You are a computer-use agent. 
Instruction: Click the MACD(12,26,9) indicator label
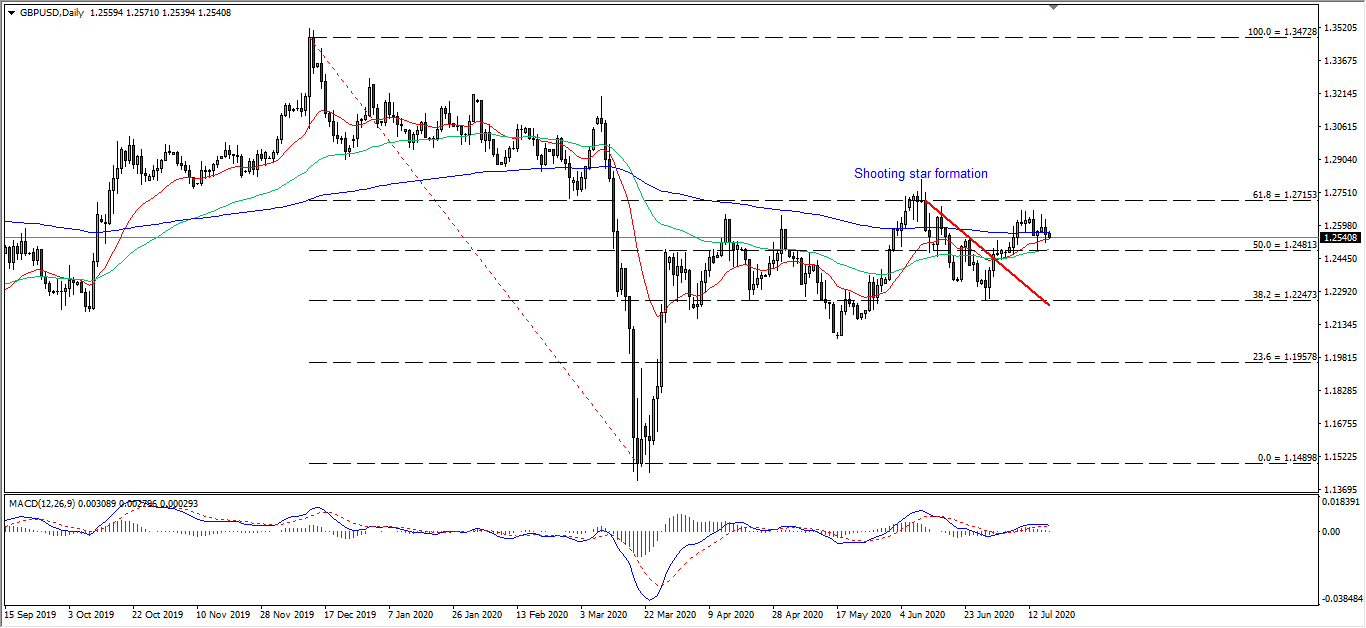[x=42, y=504]
